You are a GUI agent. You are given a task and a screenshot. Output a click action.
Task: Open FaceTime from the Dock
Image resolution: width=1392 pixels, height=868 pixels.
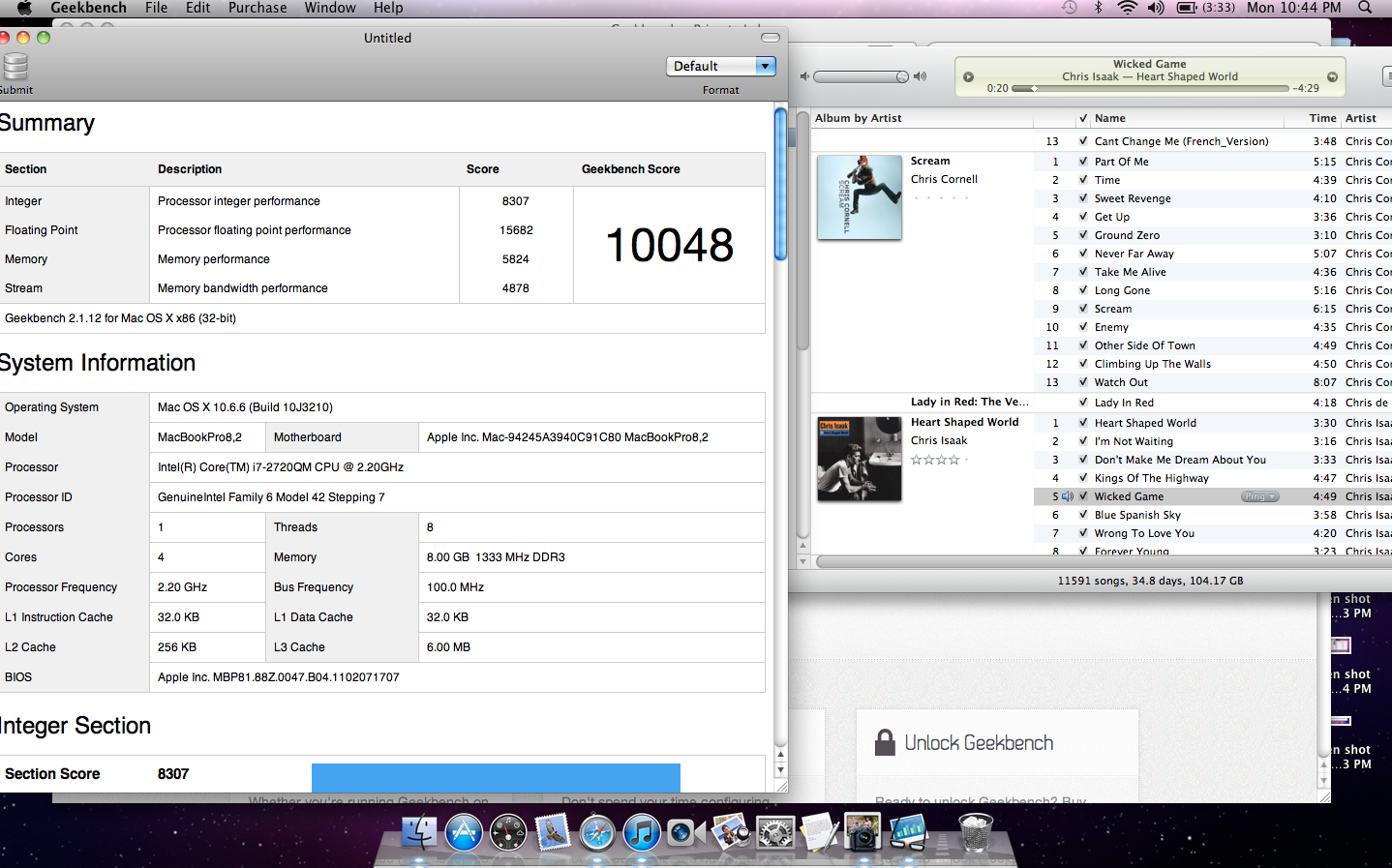(x=685, y=831)
